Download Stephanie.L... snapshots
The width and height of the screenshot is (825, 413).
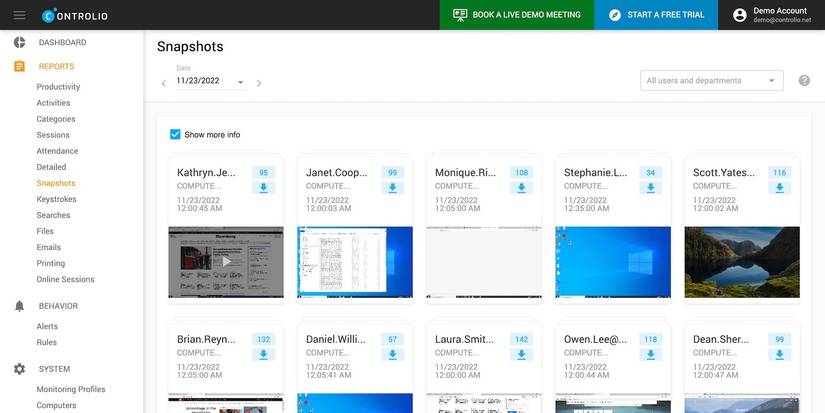(x=650, y=188)
